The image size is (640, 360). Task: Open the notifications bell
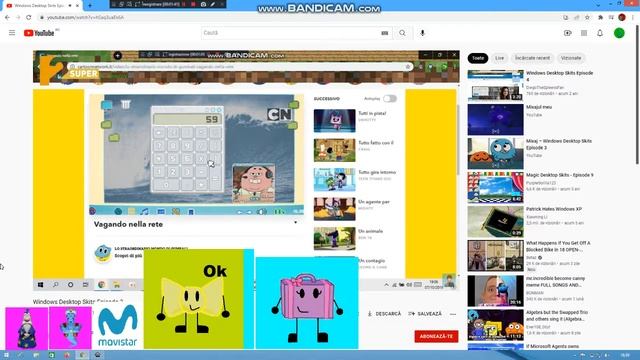pyautogui.click(x=600, y=33)
